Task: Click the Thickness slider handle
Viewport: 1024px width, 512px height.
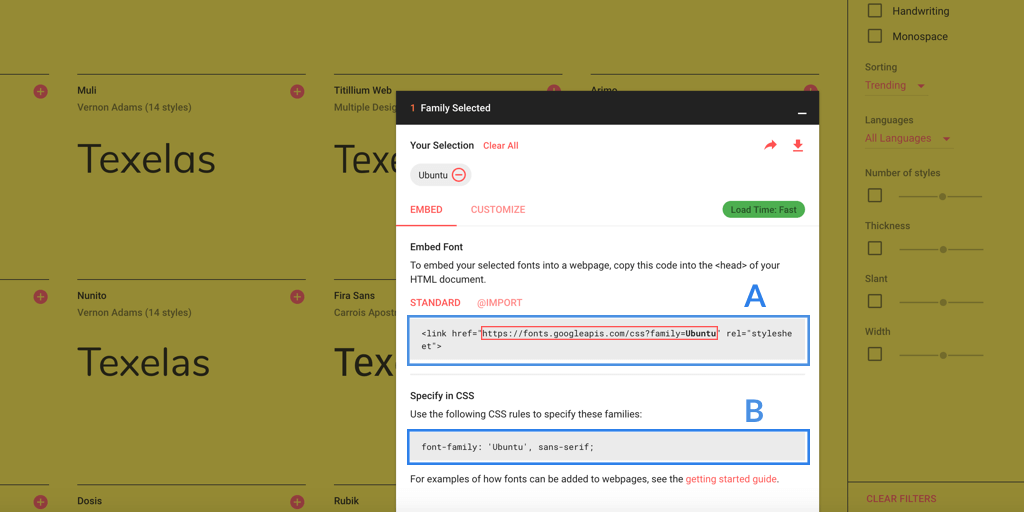Action: (942, 249)
